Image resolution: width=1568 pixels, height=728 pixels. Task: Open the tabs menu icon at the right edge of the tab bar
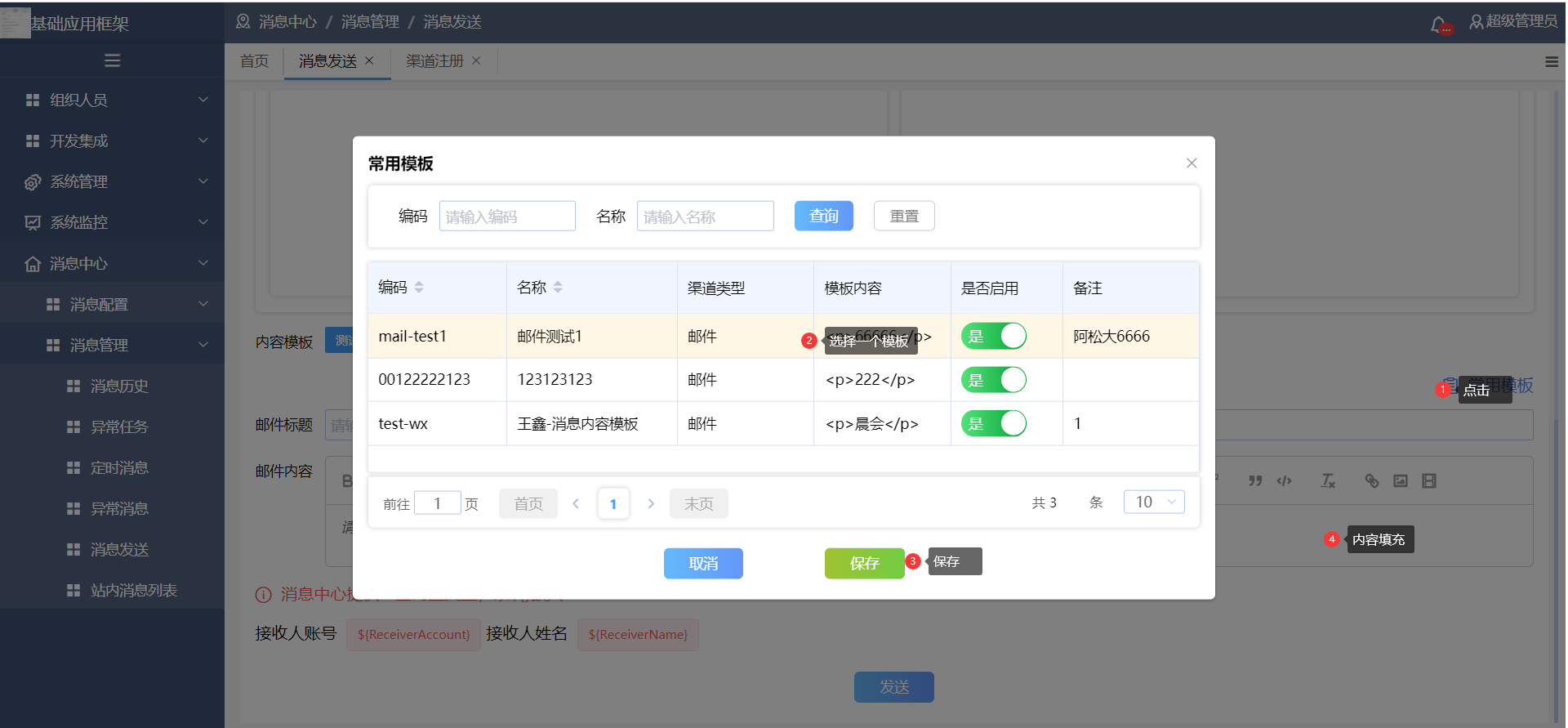1552,61
